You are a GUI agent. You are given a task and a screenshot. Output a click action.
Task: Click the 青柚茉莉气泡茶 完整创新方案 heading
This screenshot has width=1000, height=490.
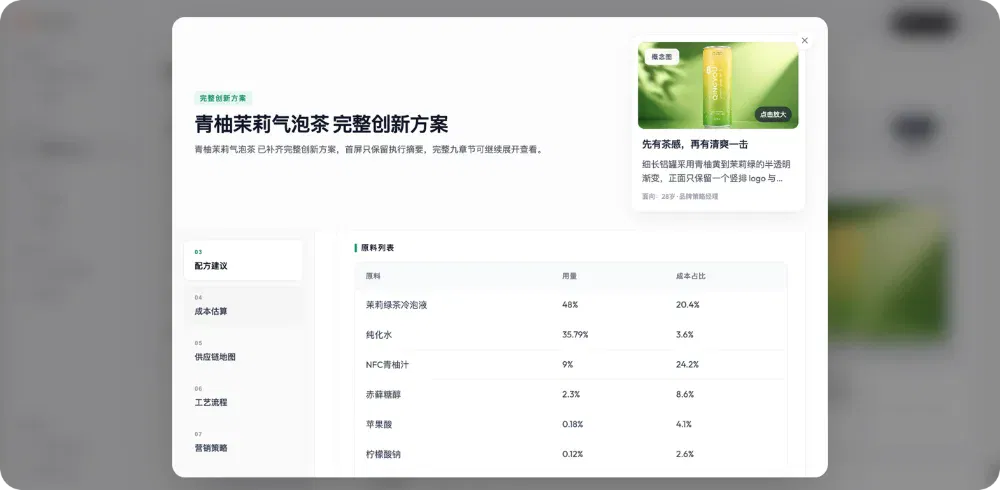tap(321, 124)
